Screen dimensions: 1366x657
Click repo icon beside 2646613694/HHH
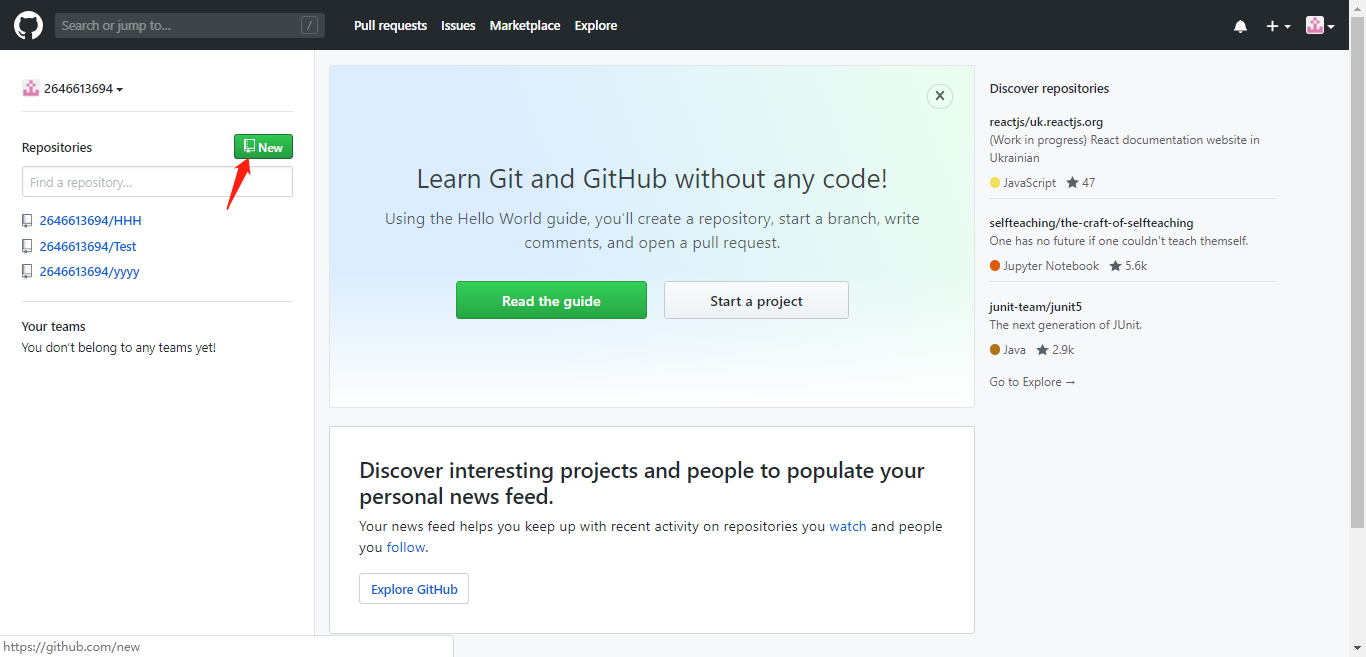tap(27, 221)
